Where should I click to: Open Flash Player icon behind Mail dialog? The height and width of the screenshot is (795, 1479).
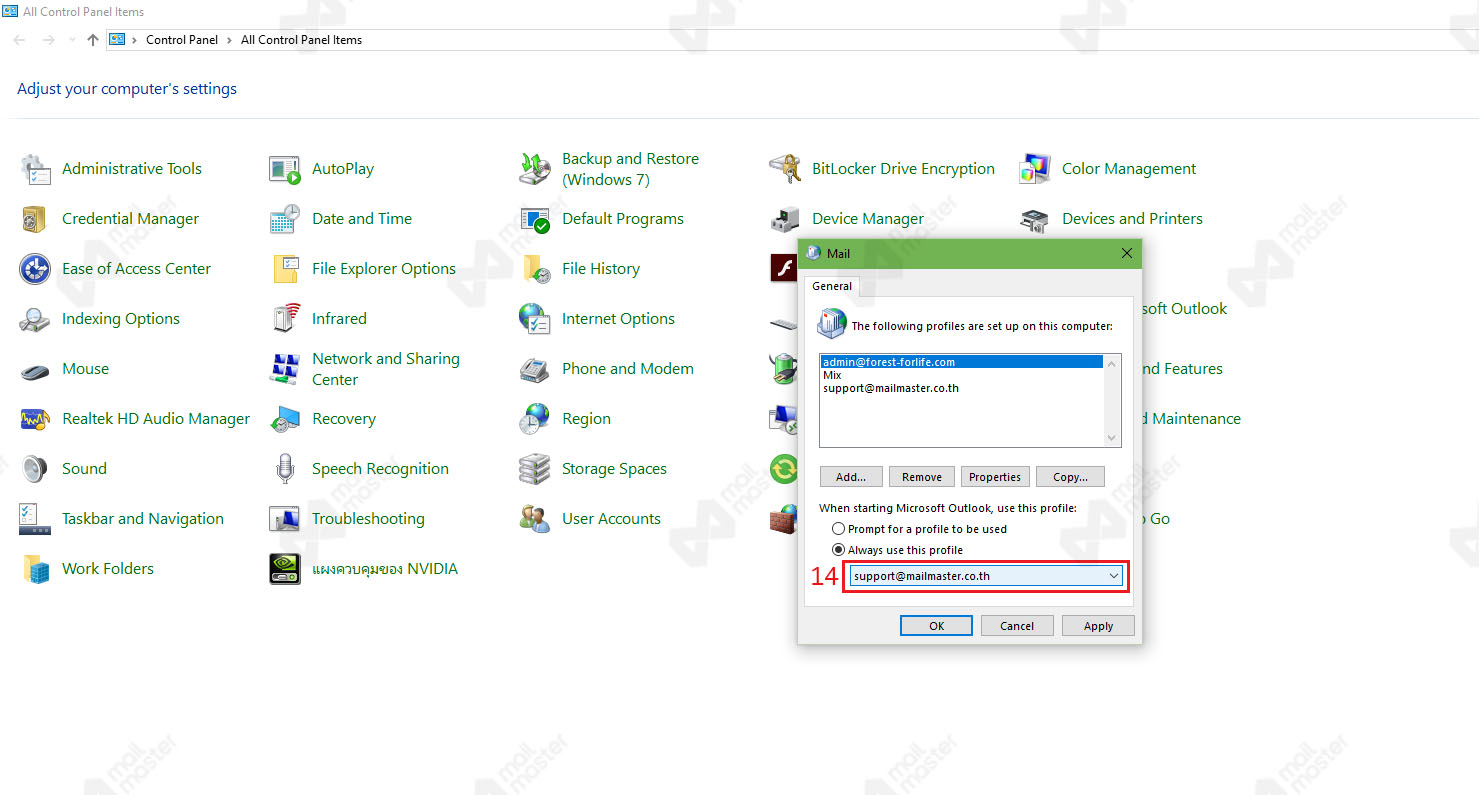click(x=783, y=269)
